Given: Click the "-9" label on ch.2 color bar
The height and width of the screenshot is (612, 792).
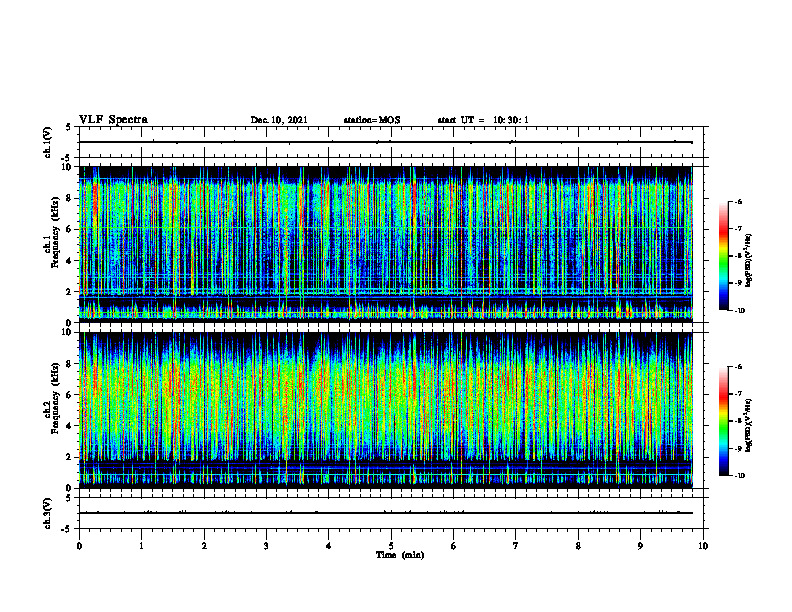Looking at the screenshot, I should 738,448.
